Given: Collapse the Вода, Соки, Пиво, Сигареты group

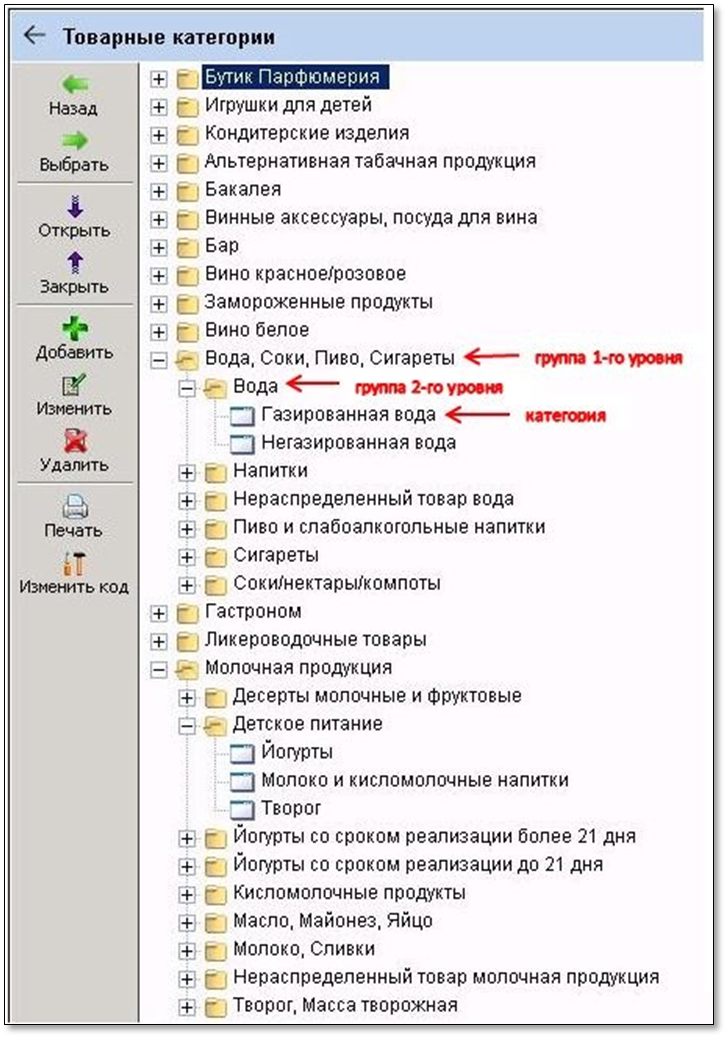Looking at the screenshot, I should coord(159,358).
